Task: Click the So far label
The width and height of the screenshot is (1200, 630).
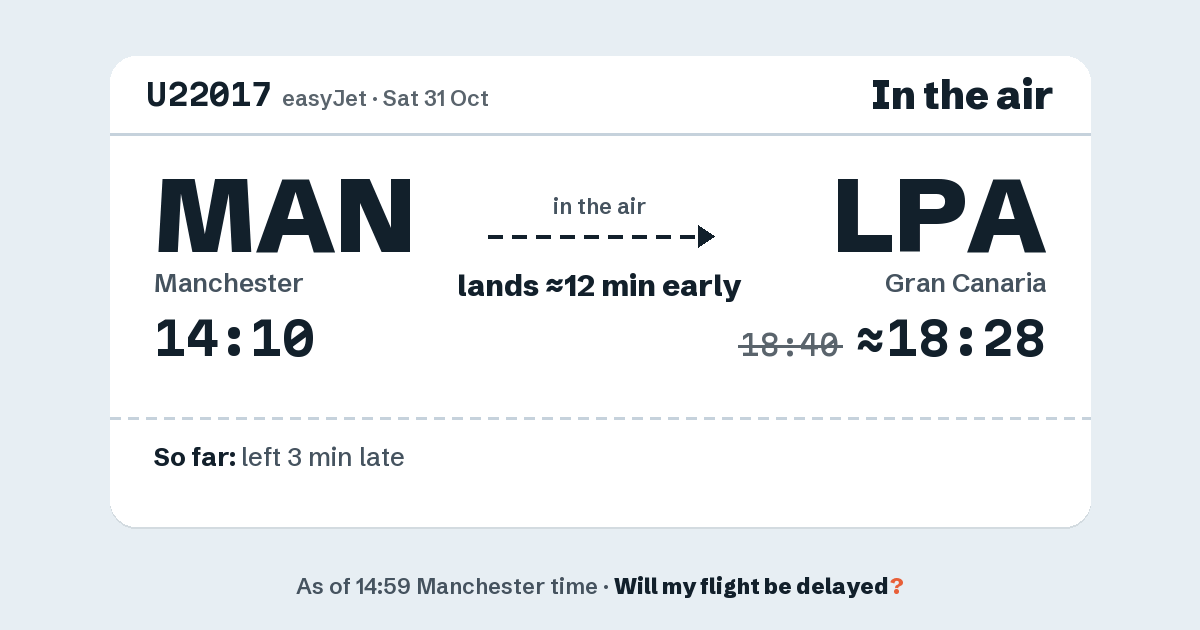Action: [x=195, y=458]
